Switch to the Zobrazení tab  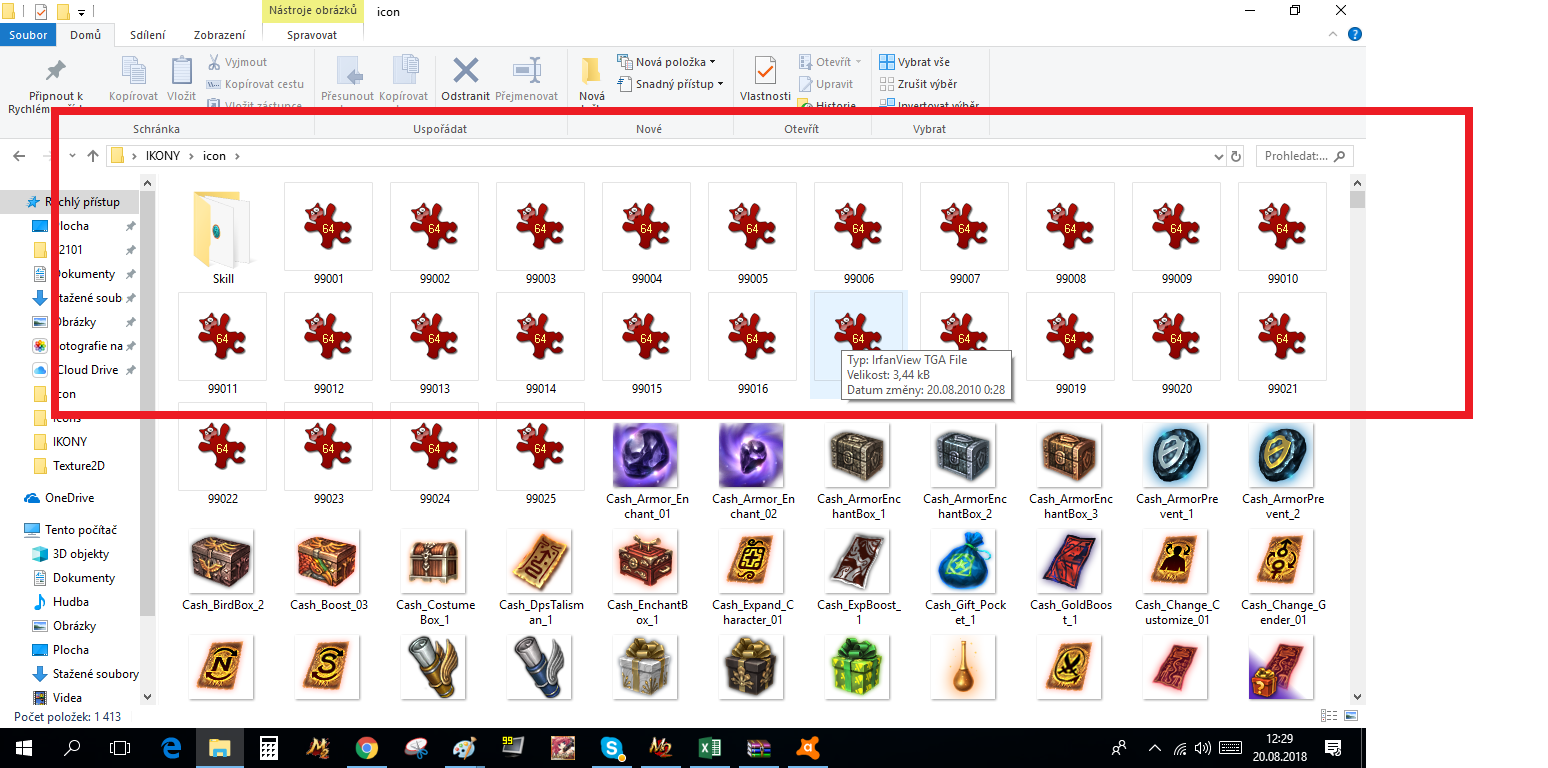point(219,35)
